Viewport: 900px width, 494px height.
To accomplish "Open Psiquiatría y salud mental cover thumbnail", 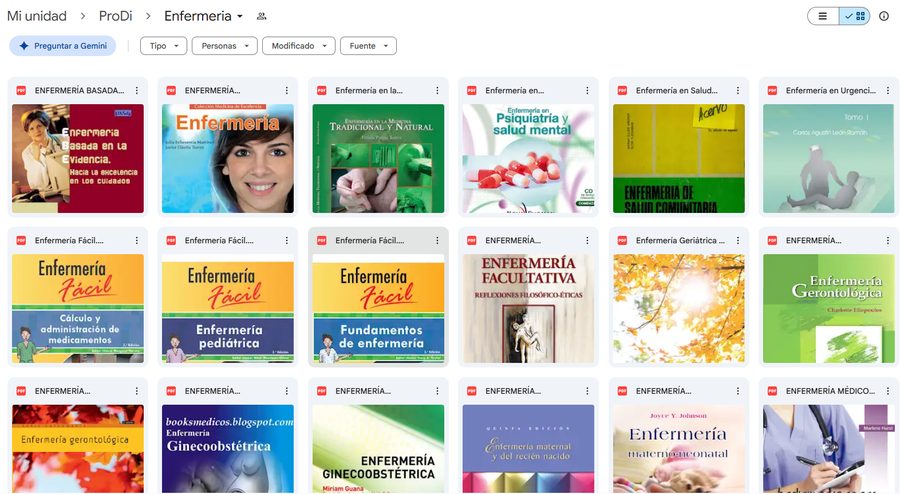I will [x=529, y=158].
